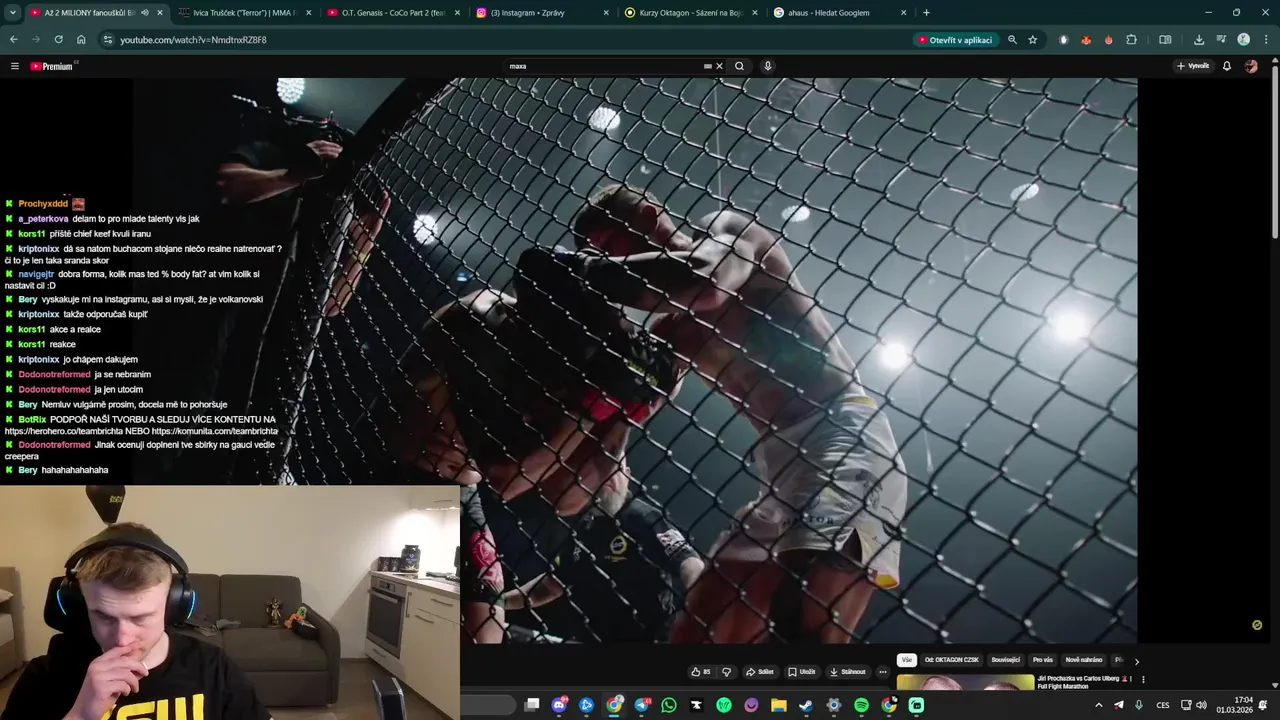The height and width of the screenshot is (720, 1280).
Task: Open Steam from the taskbar
Action: click(806, 705)
